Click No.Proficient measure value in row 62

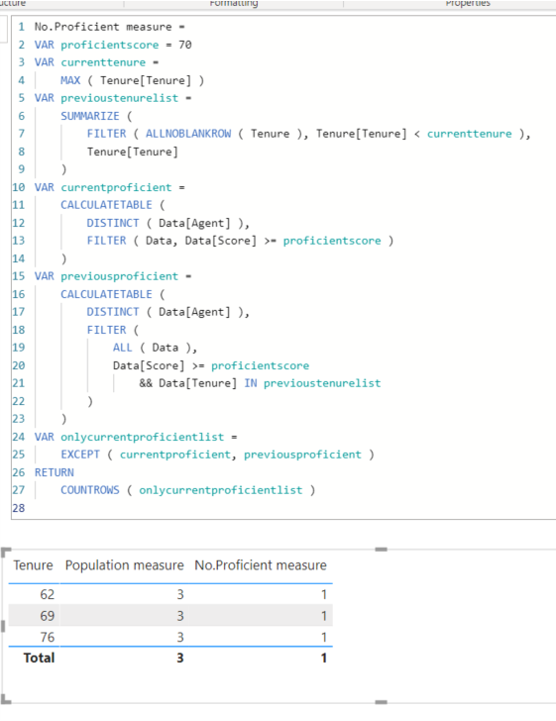(324, 595)
